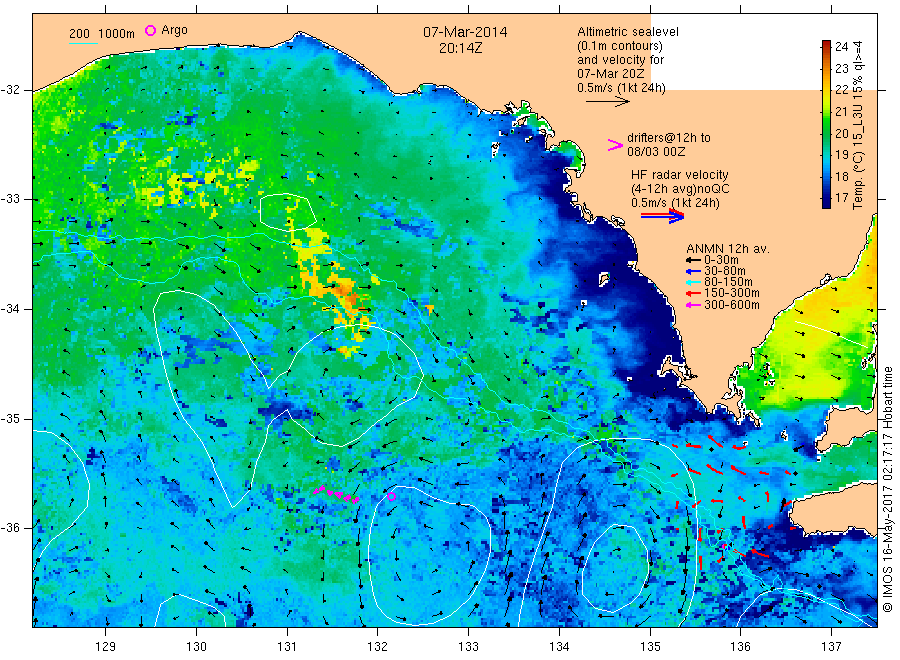Click the 130 longitude axis label
Image resolution: width=900 pixels, height=660 pixels.
[x=196, y=647]
